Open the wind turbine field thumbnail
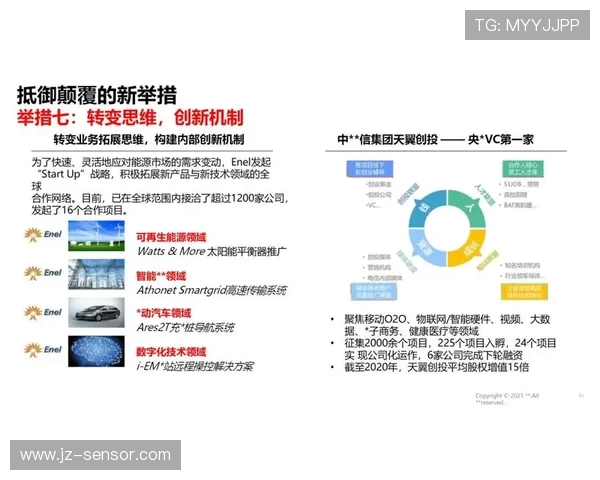Image resolution: width=600 pixels, height=480 pixels. [96, 236]
